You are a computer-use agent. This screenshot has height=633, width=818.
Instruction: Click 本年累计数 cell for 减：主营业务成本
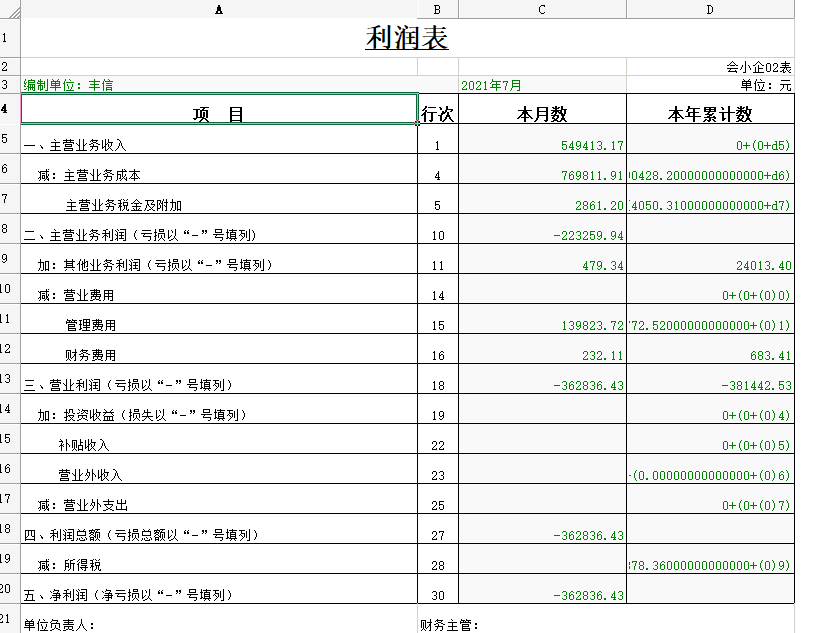click(x=710, y=169)
